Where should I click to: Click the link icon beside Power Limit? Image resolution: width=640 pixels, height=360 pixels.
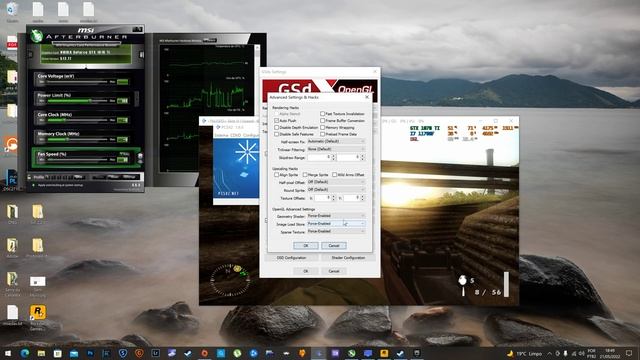coord(137,99)
